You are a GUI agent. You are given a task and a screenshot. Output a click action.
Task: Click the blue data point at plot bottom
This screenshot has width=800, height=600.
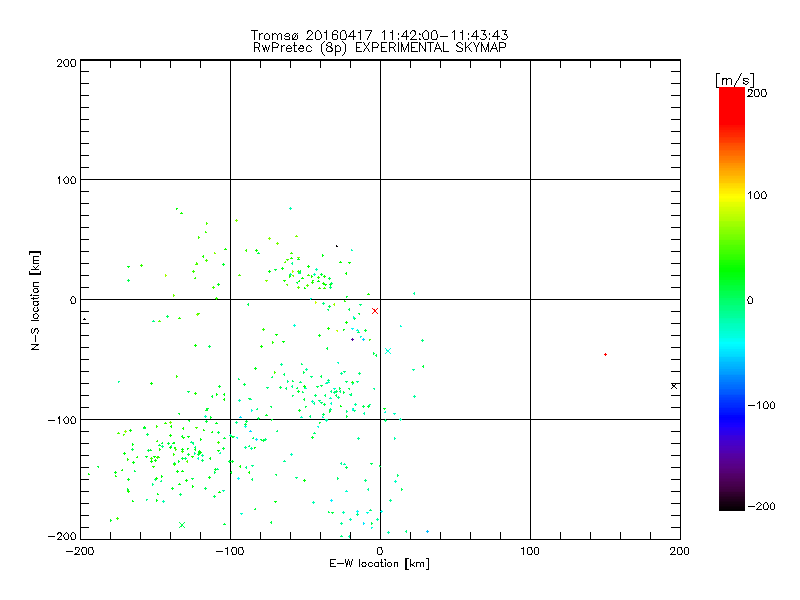[427, 531]
